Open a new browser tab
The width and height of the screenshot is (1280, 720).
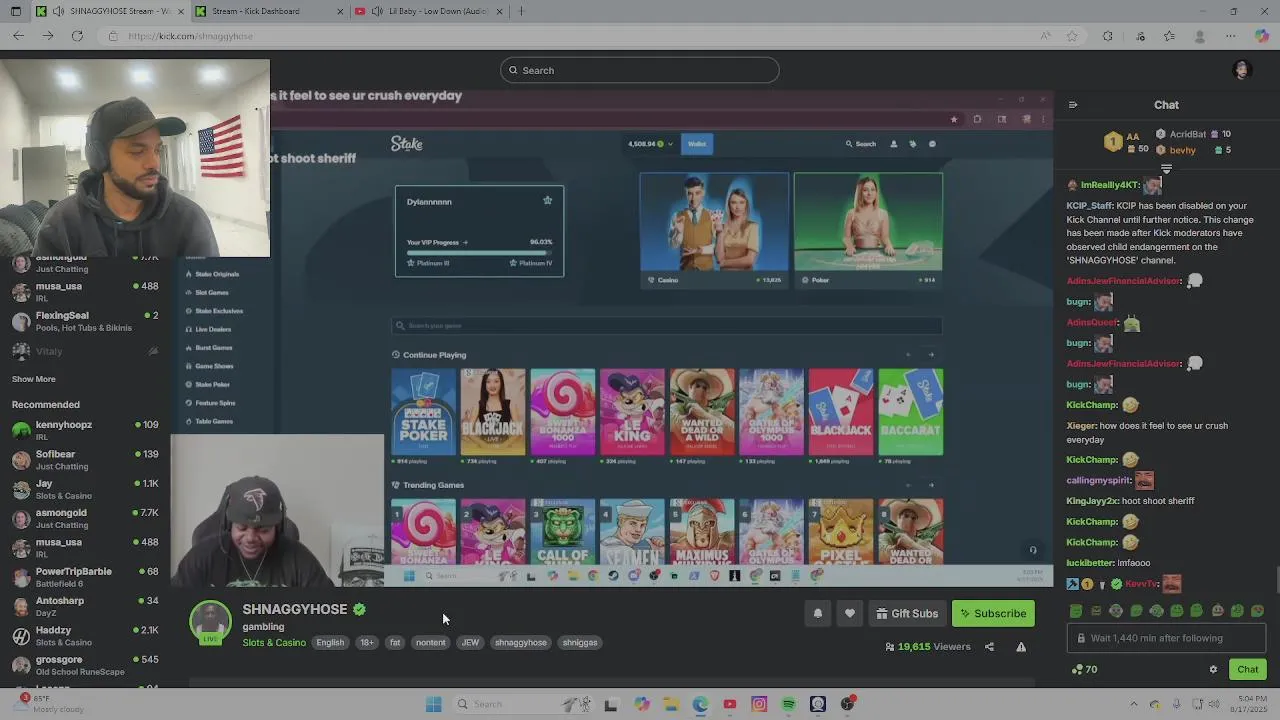[x=521, y=11]
